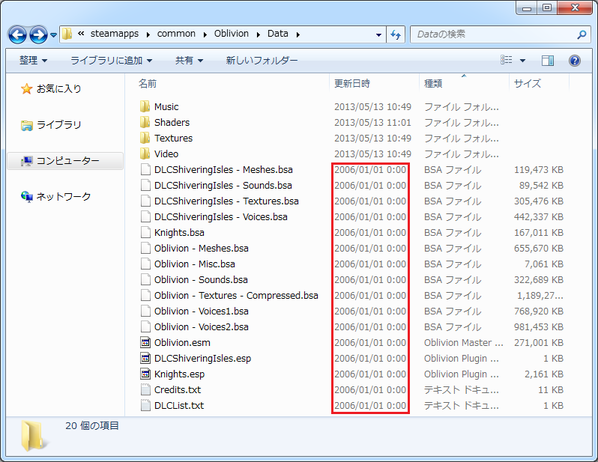Click the network icon beside ネットワーク

(x=27, y=196)
